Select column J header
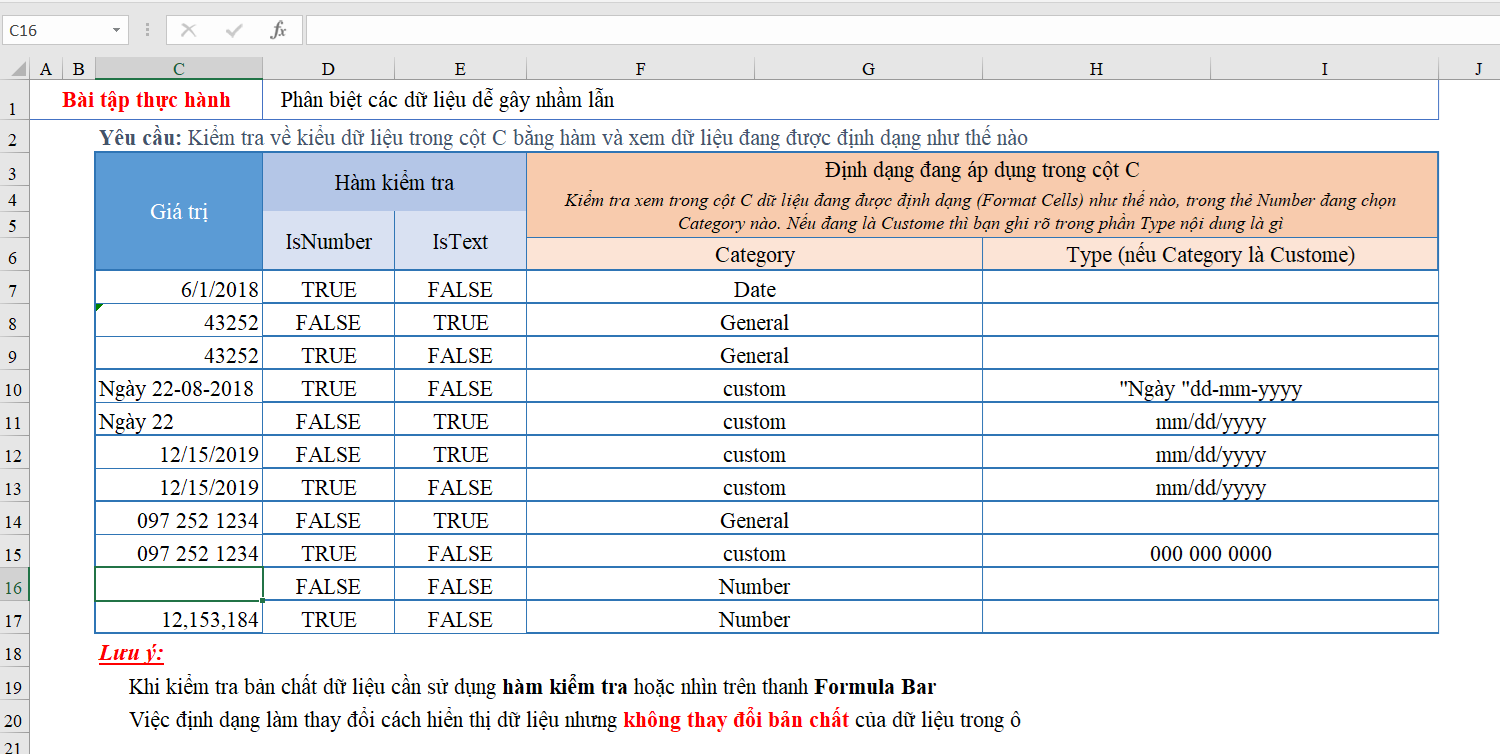 pyautogui.click(x=1478, y=69)
